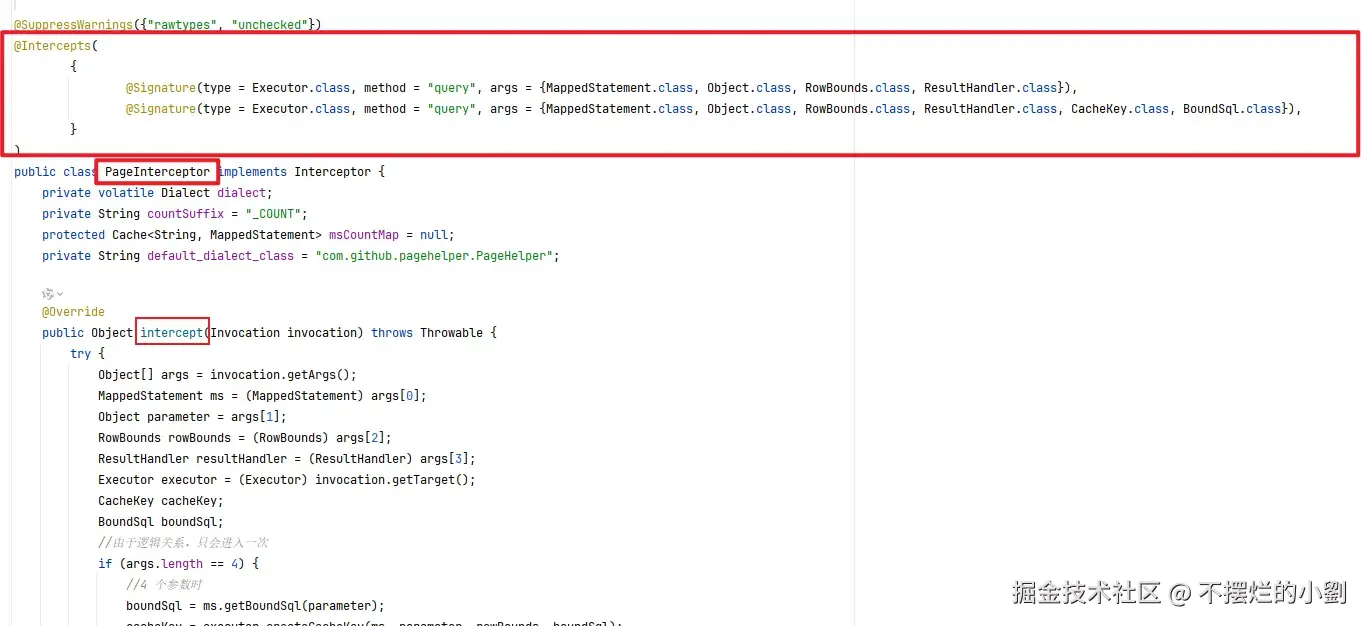Click the Invocation parameter type

(245, 333)
